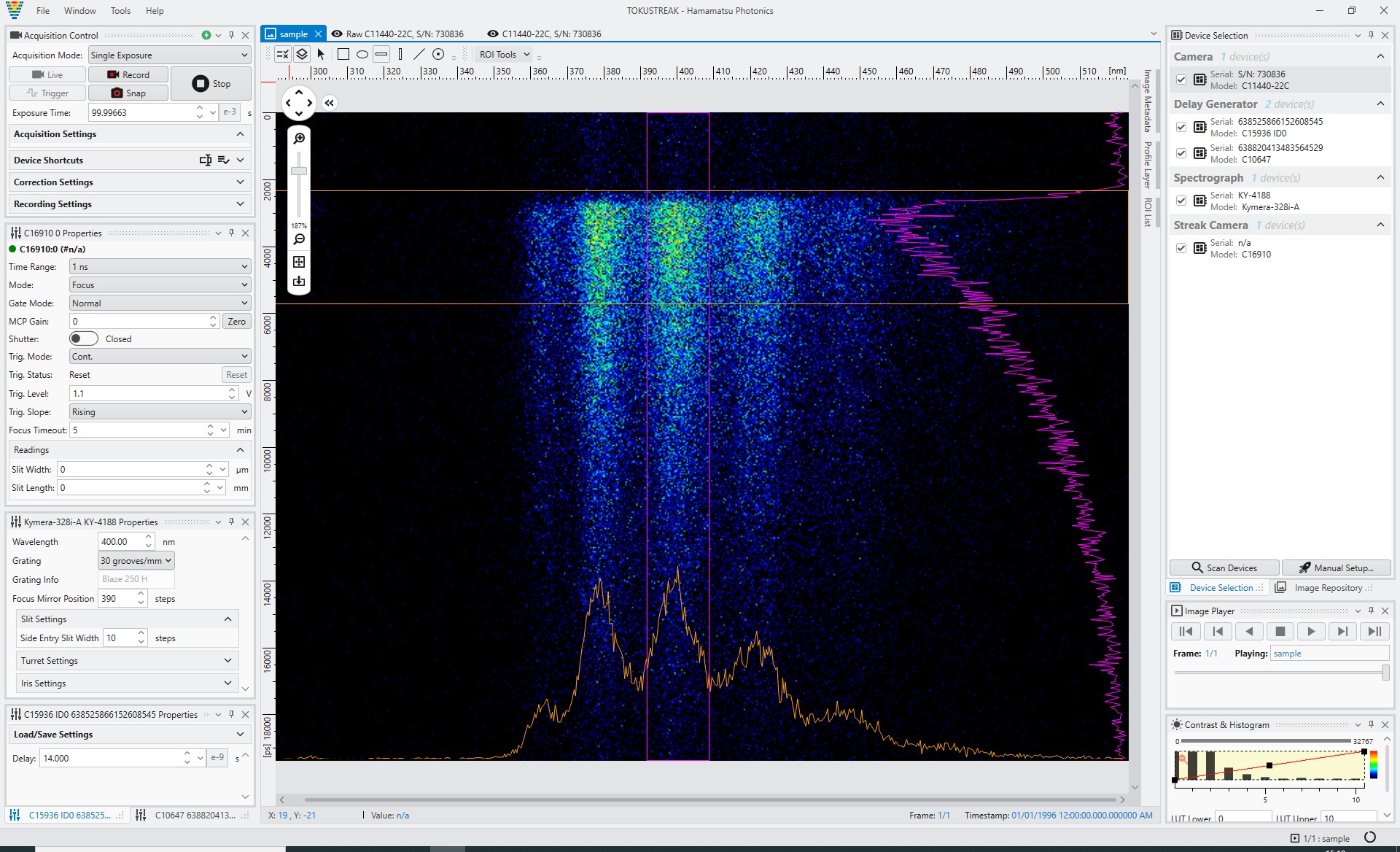This screenshot has width=1400, height=852.
Task: Click the Snap button
Action: point(128,93)
